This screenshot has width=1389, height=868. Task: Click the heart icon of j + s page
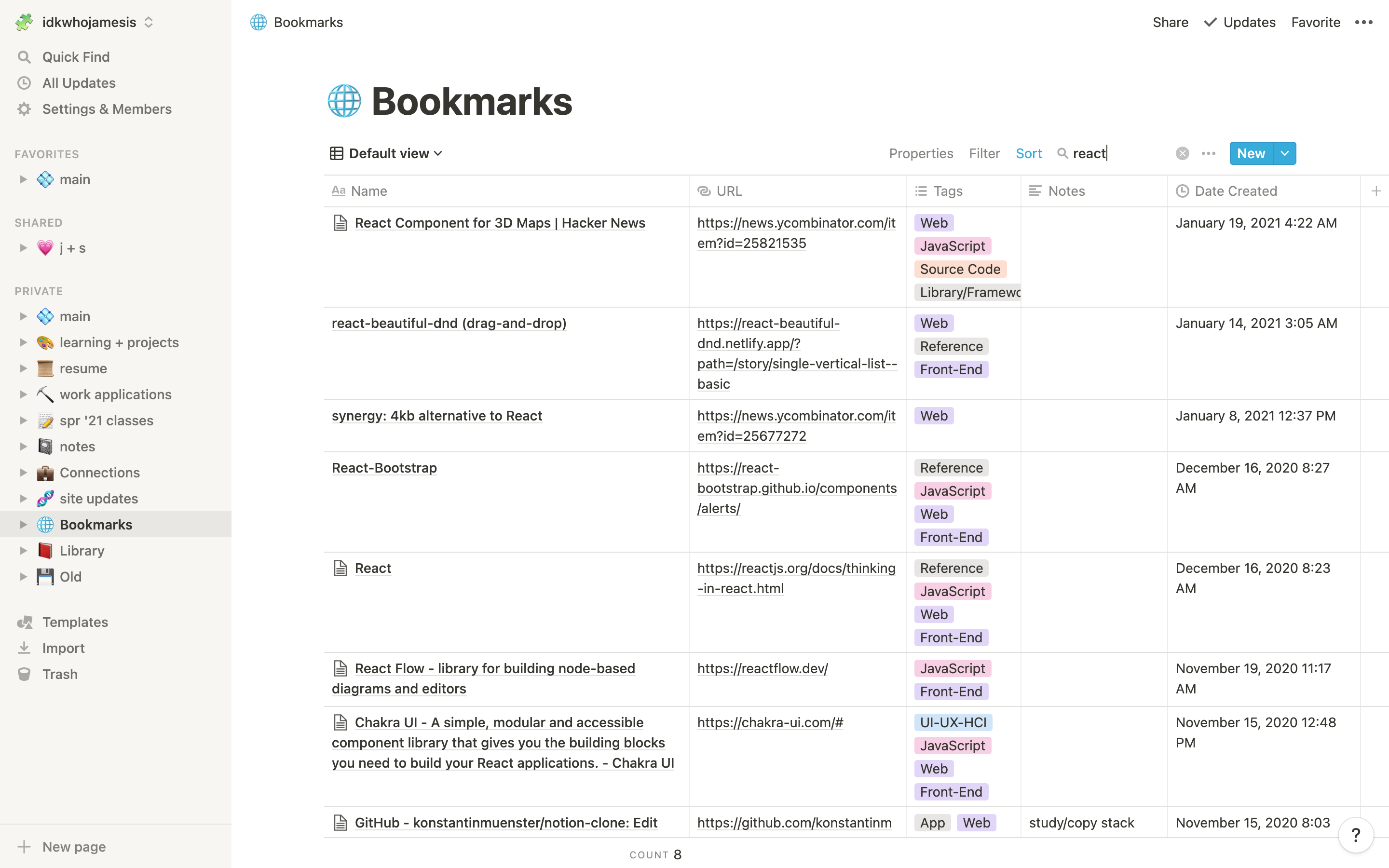click(x=45, y=248)
